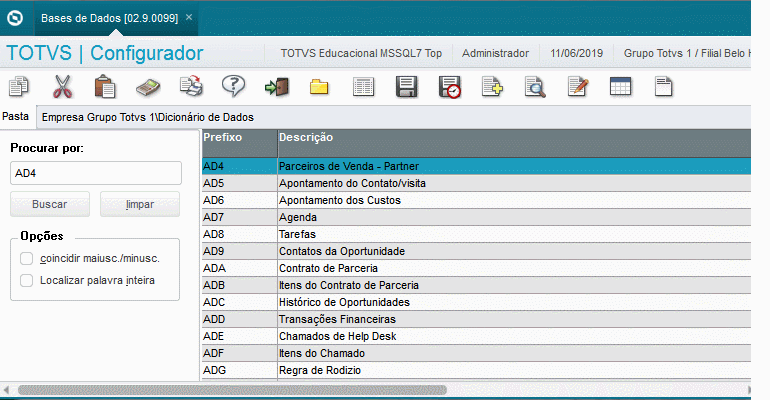Screen dimensions: 770x400
Task: Focus the Procurar por search field
Action: tap(96, 173)
